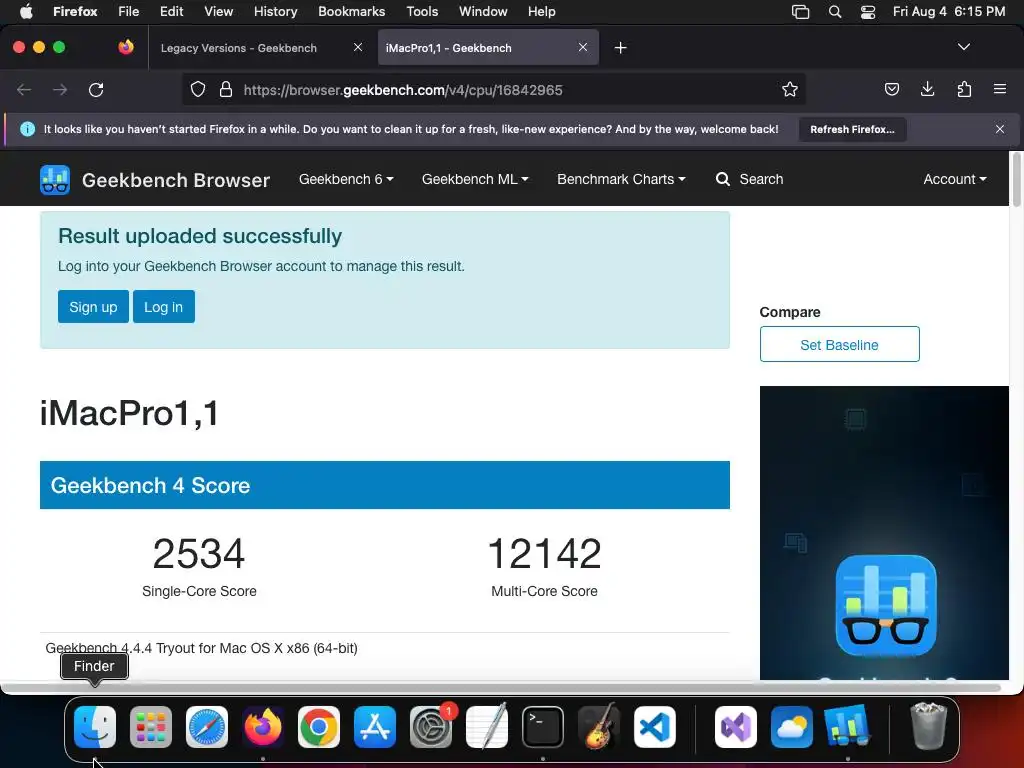Screen dimensions: 1024x768
Task: Open a new tab with the plus icon
Action: click(x=620, y=48)
